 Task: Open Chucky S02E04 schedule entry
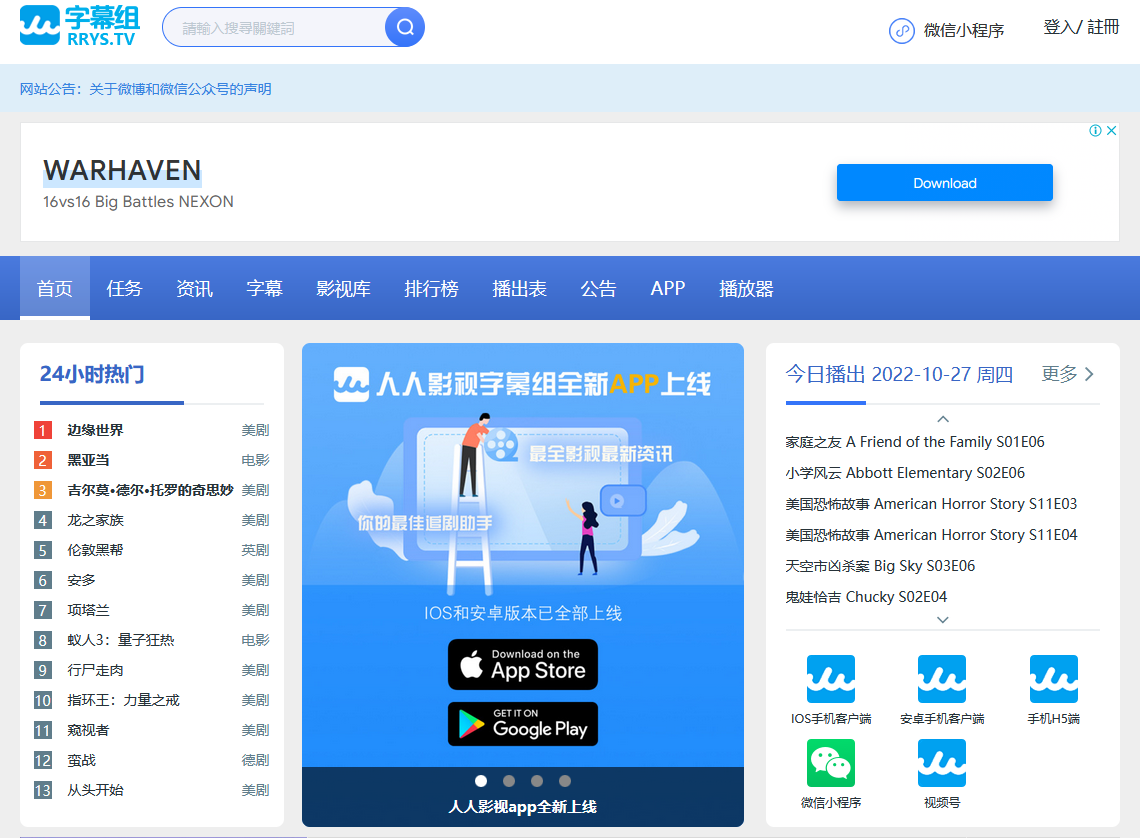(x=866, y=597)
